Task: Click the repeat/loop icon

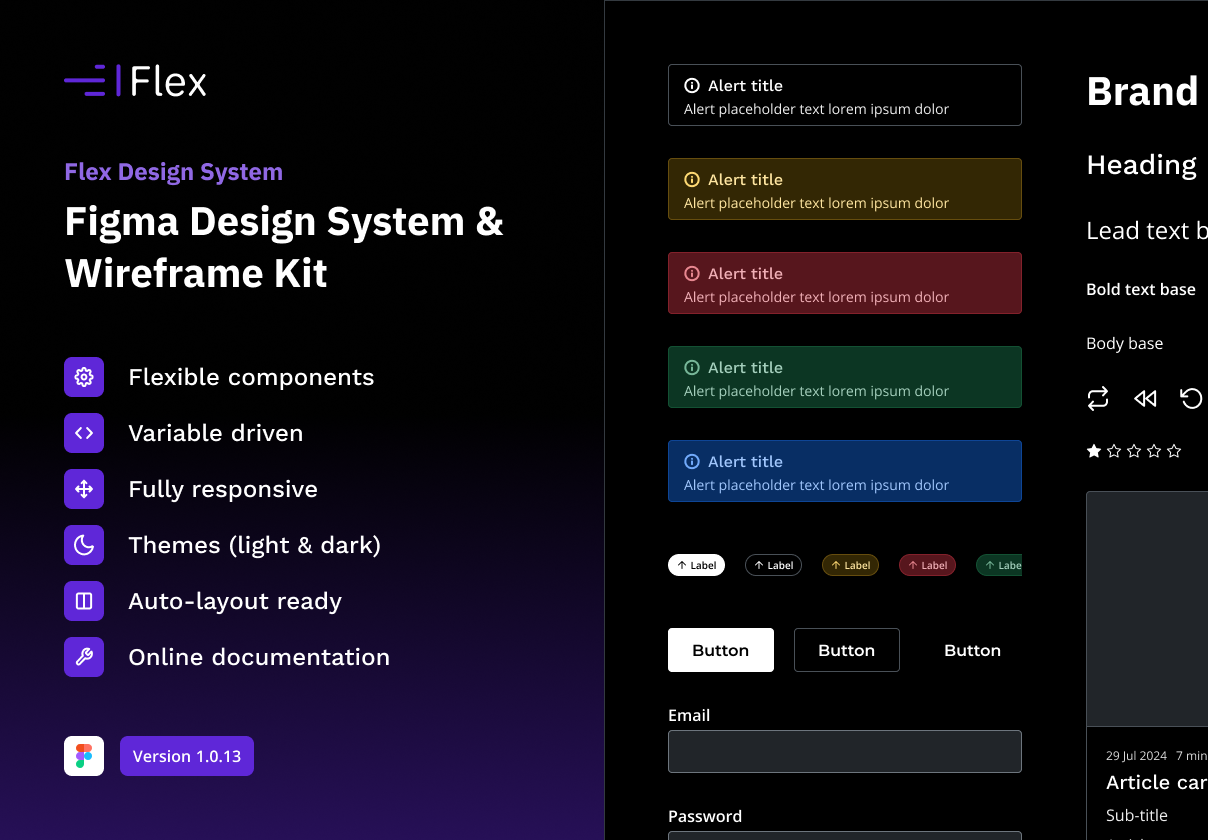Action: (x=1098, y=398)
